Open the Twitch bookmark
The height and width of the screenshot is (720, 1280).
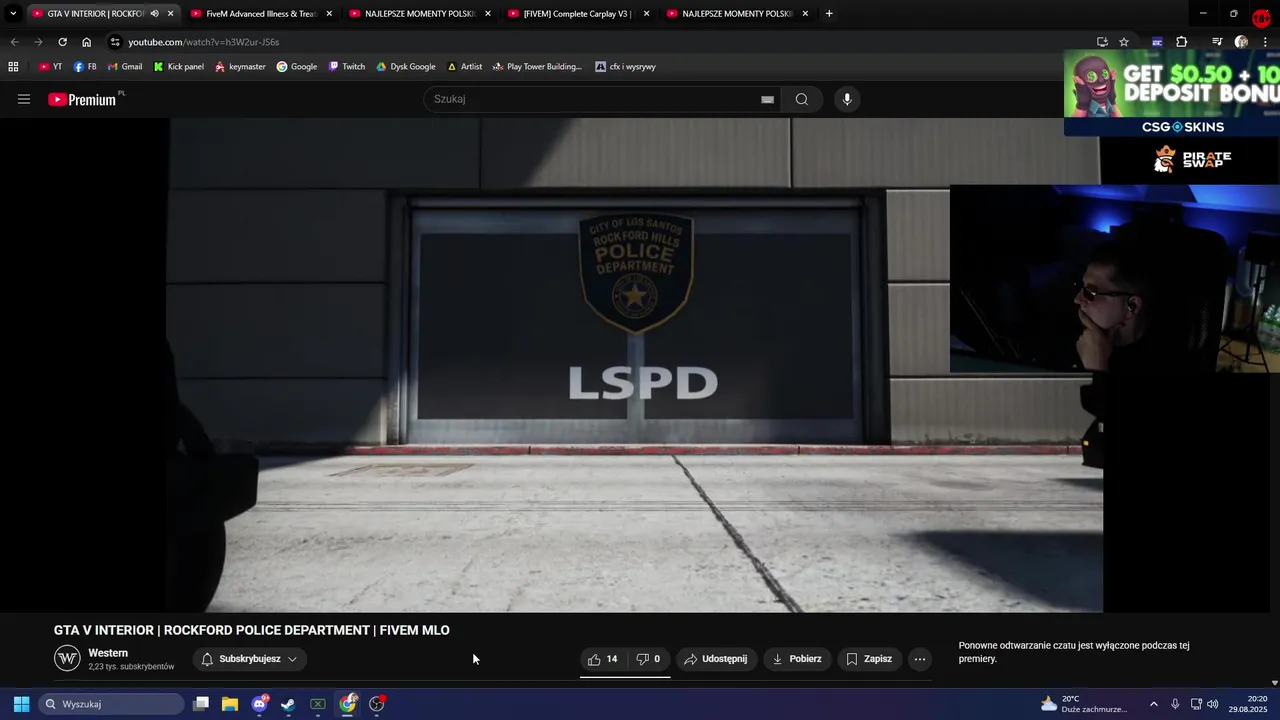[347, 67]
